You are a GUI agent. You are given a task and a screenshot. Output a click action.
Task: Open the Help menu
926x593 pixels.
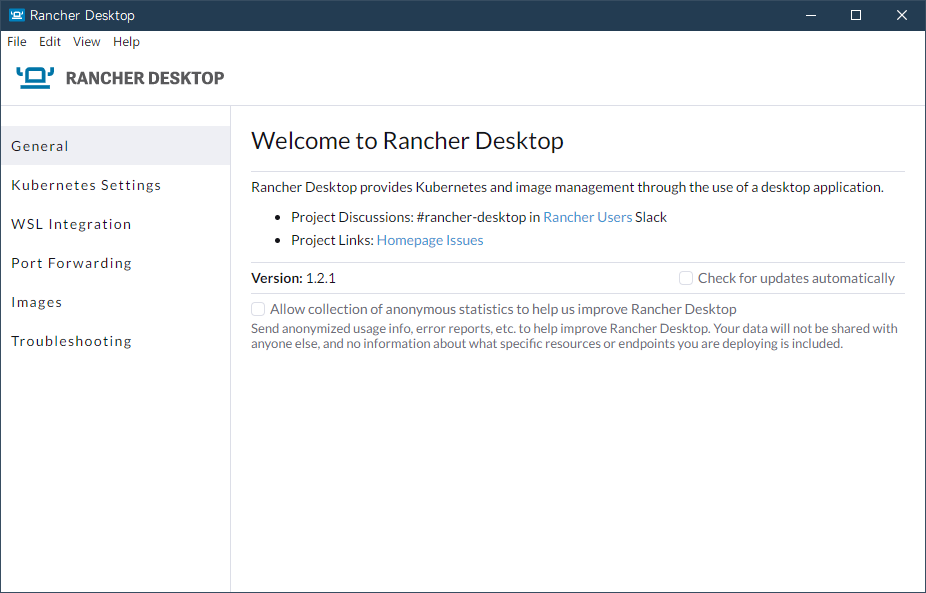(x=126, y=41)
